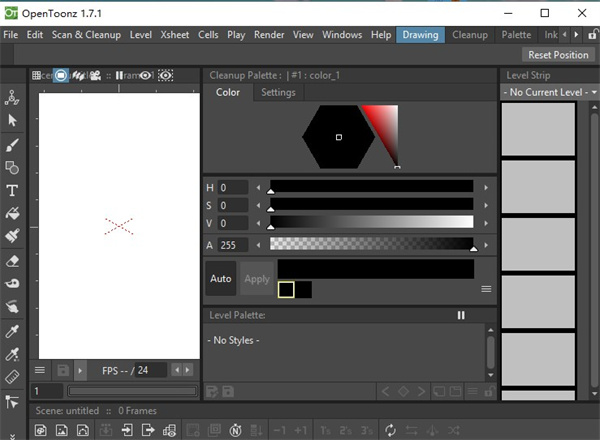Open the Cleanup room tab
Screen dimensions: 600x440
[x=470, y=35]
